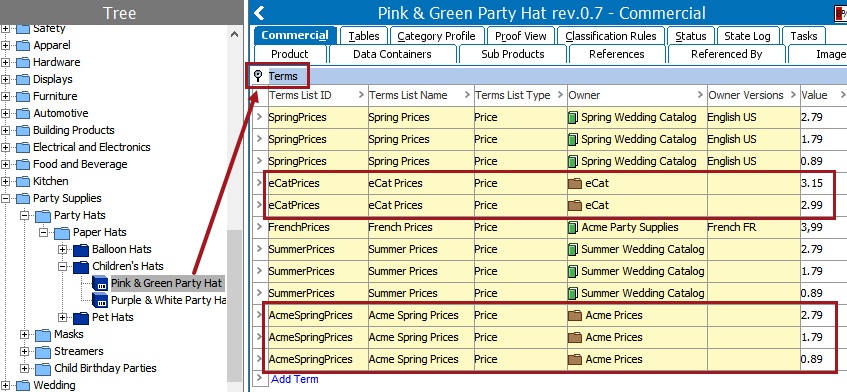Expand the Apparel tree node
The height and width of the screenshot is (392, 847).
pyautogui.click(x=6, y=46)
